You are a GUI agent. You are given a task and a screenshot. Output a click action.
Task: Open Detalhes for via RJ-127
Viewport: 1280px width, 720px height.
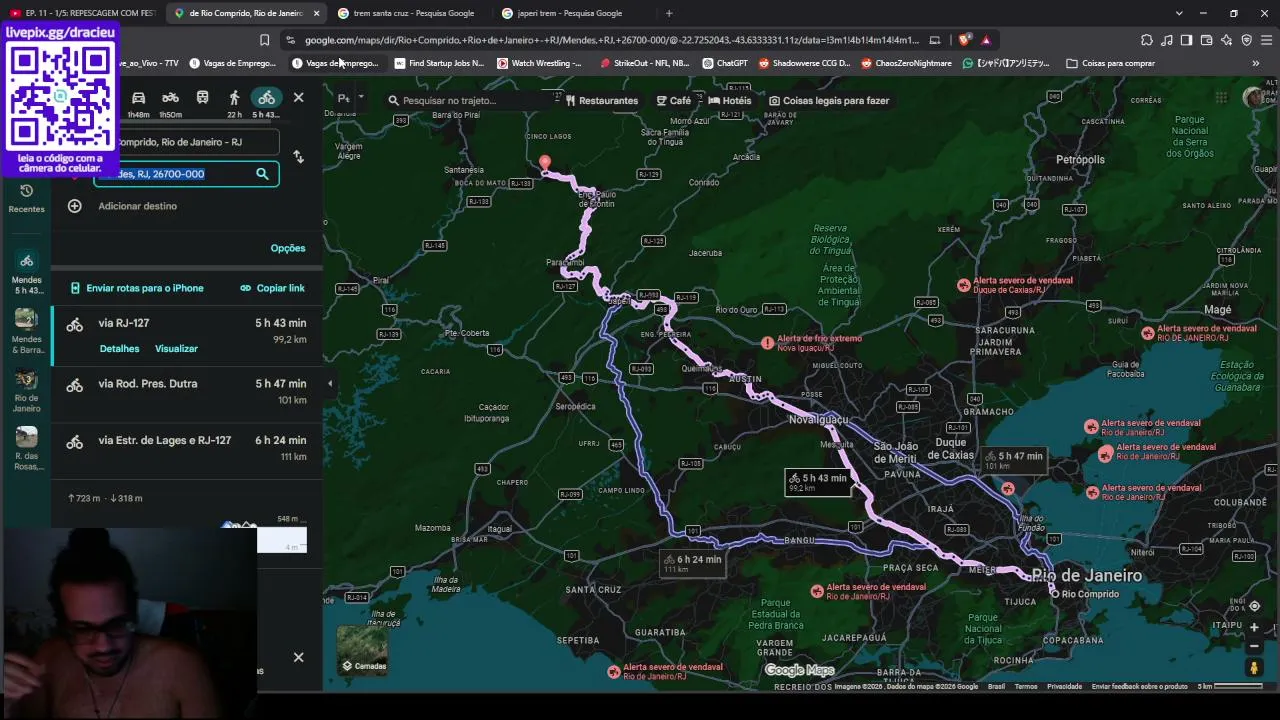[120, 349]
